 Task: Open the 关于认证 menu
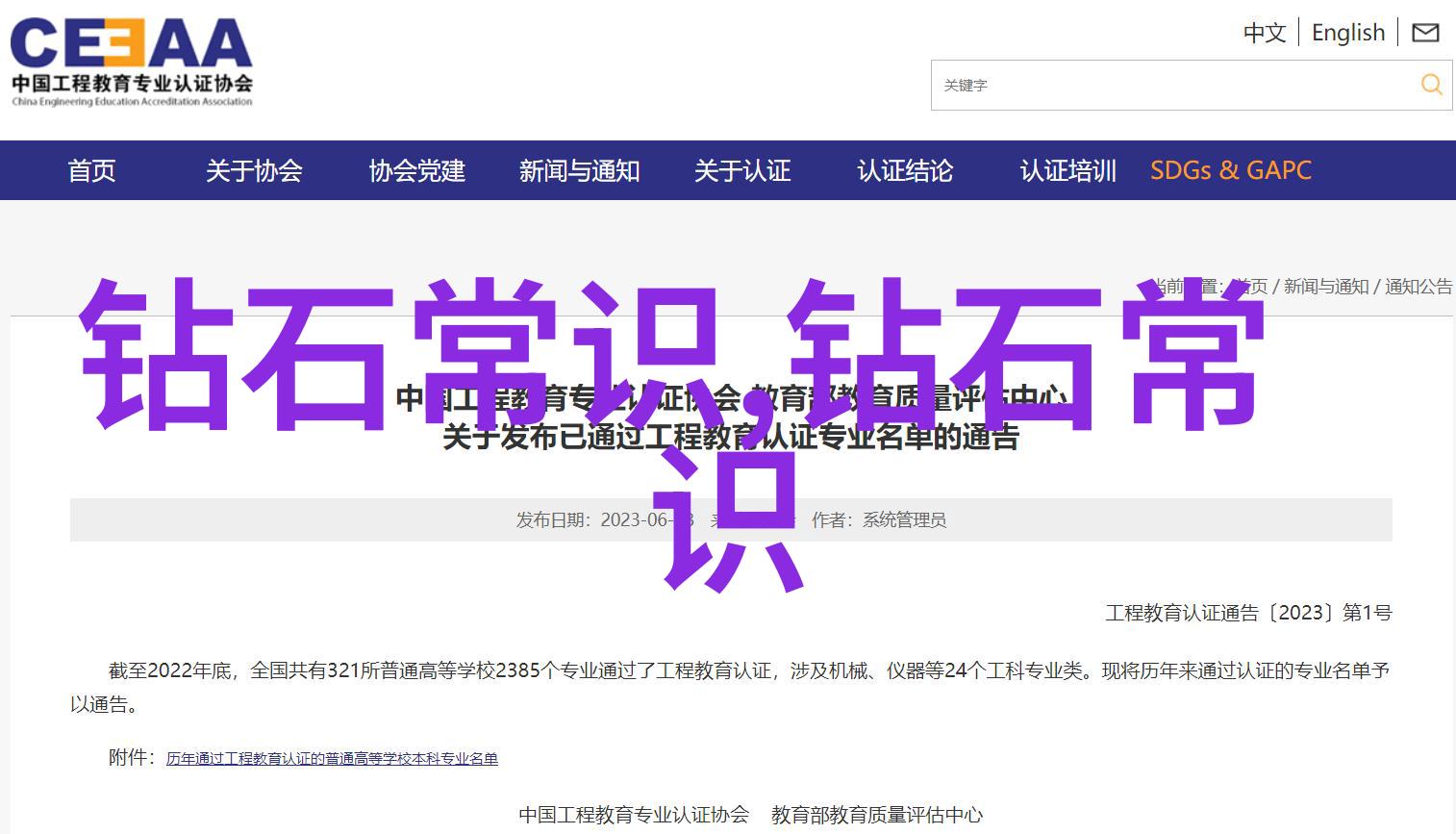pyautogui.click(x=742, y=170)
